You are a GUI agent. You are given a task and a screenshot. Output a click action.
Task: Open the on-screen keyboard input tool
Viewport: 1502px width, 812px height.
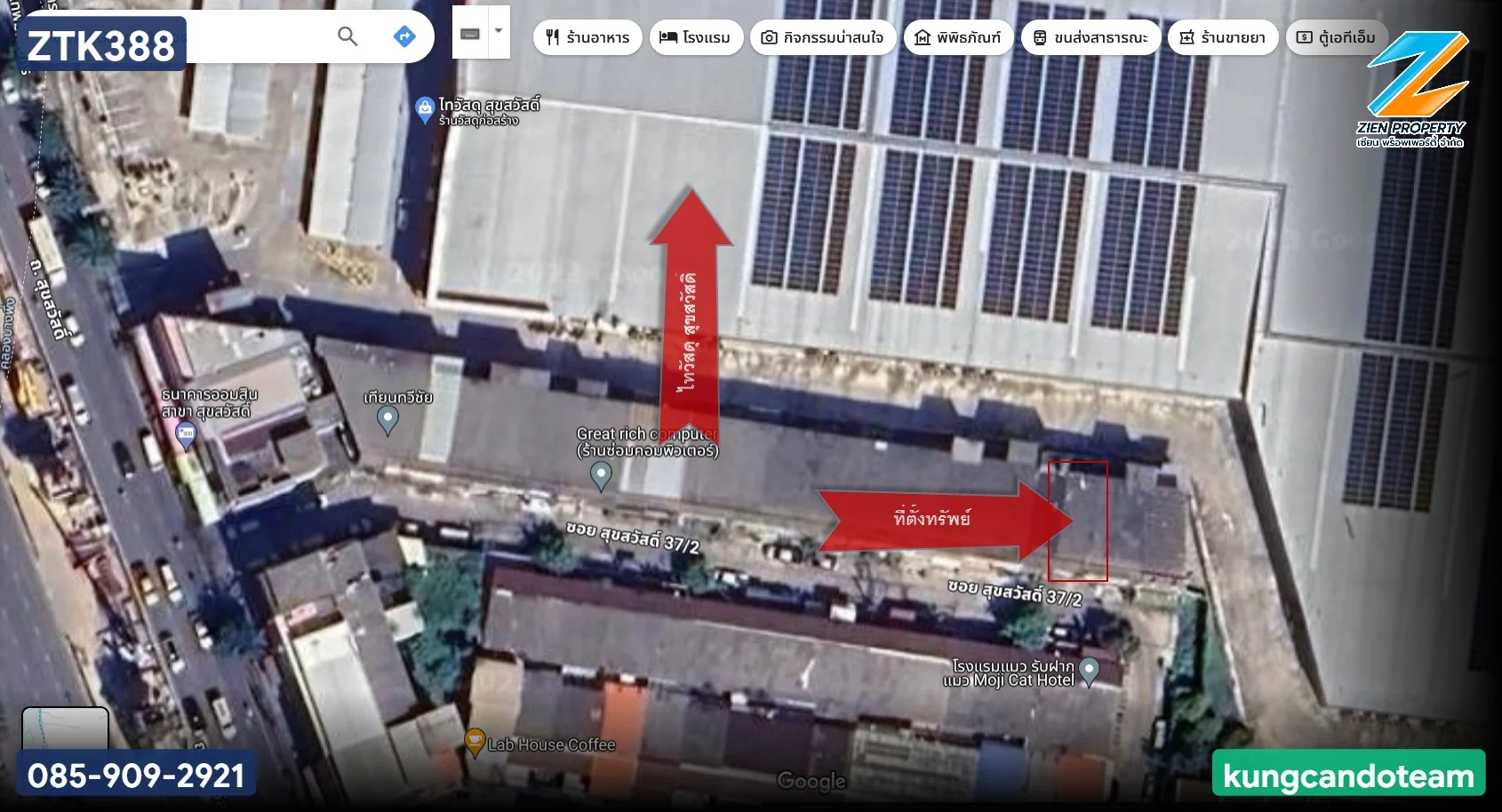click(470, 33)
